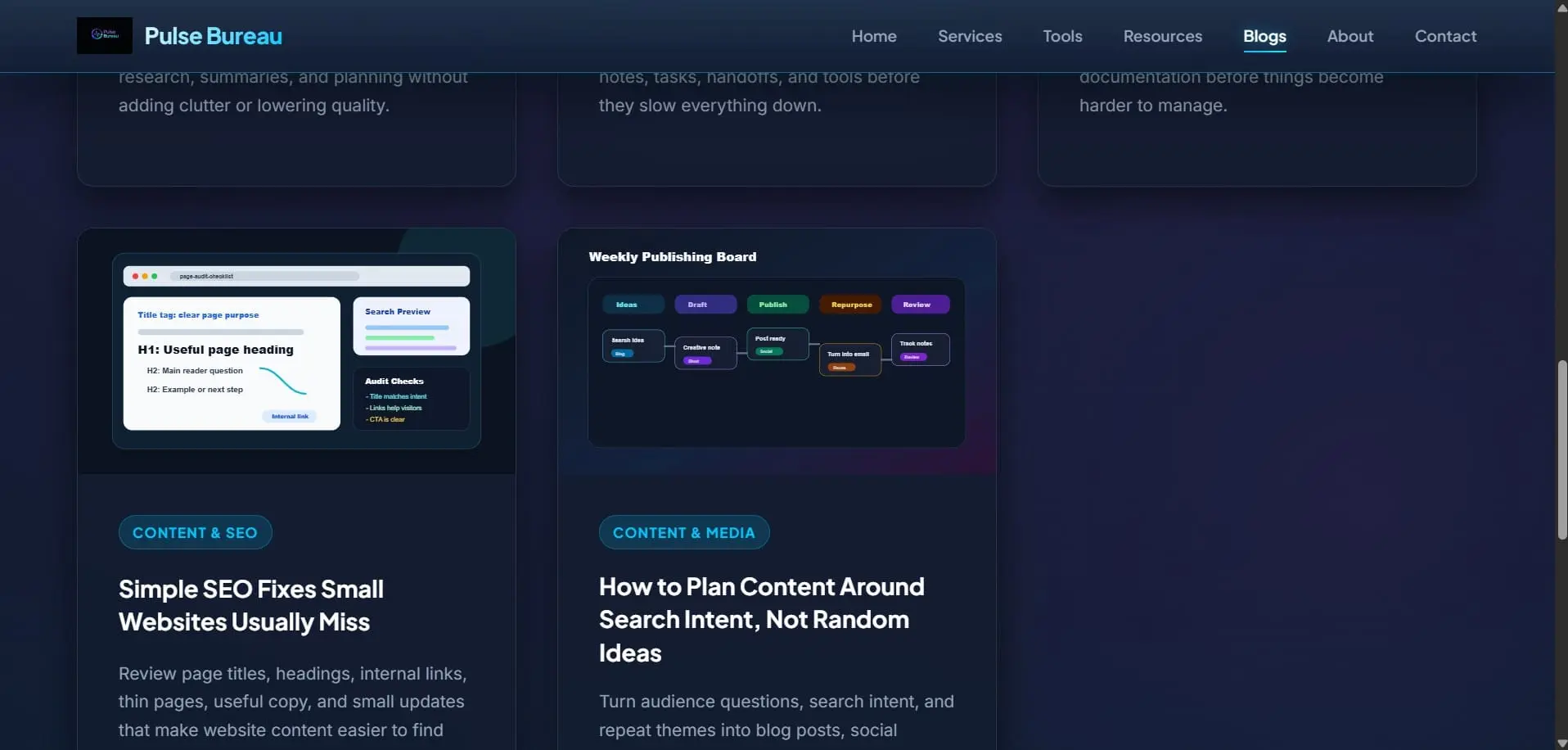1568x750 pixels.
Task: Click the 'Turn into email' card in board
Action: point(850,359)
